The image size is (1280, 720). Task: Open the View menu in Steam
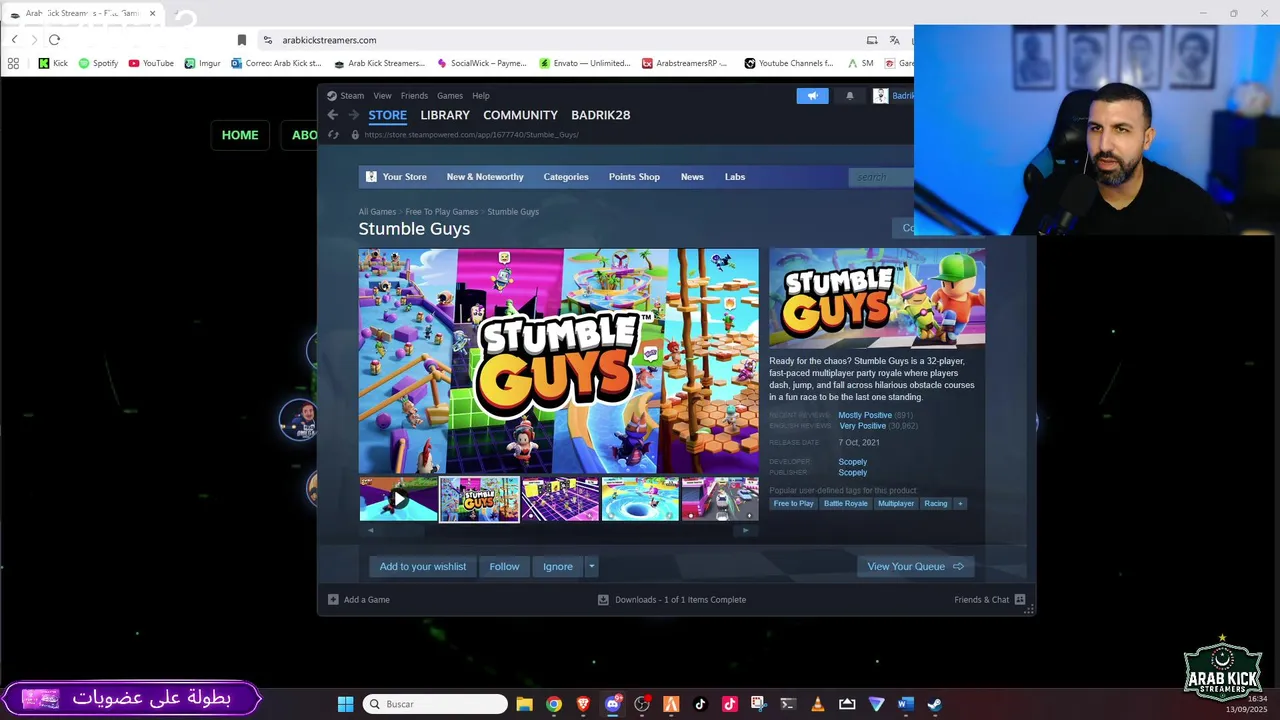[382, 96]
